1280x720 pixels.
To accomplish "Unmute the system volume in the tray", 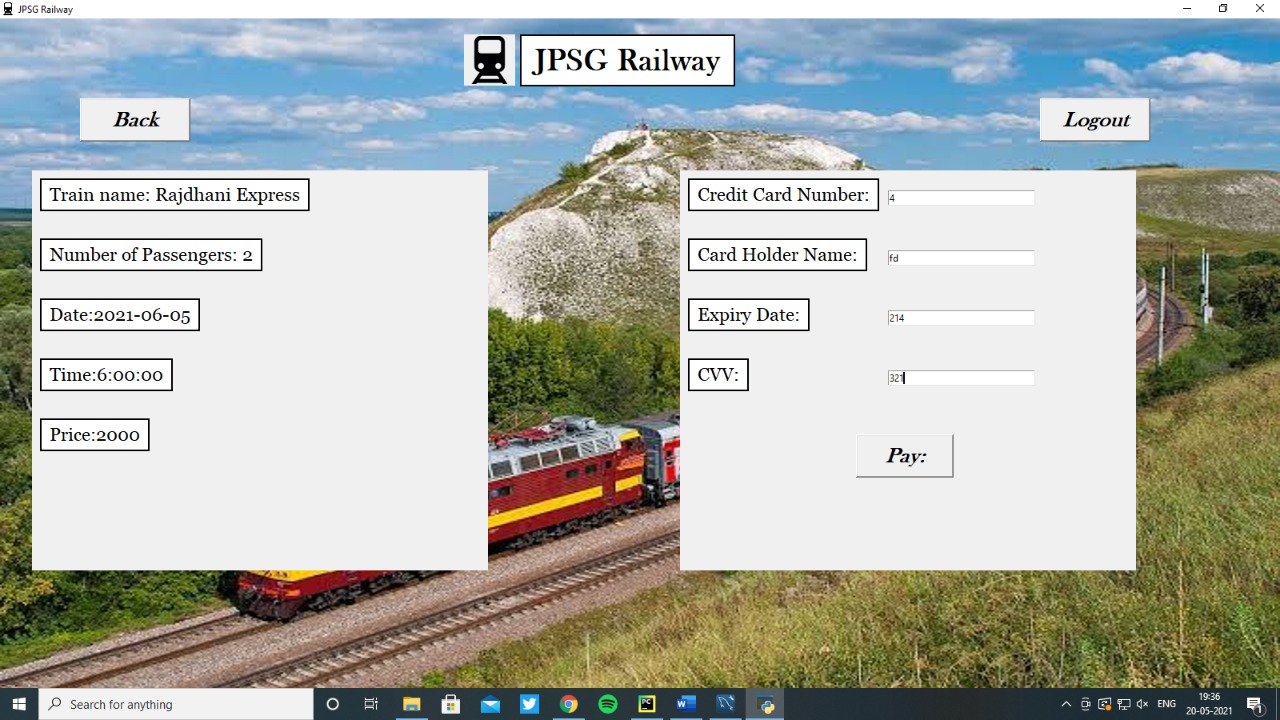I will [1142, 703].
